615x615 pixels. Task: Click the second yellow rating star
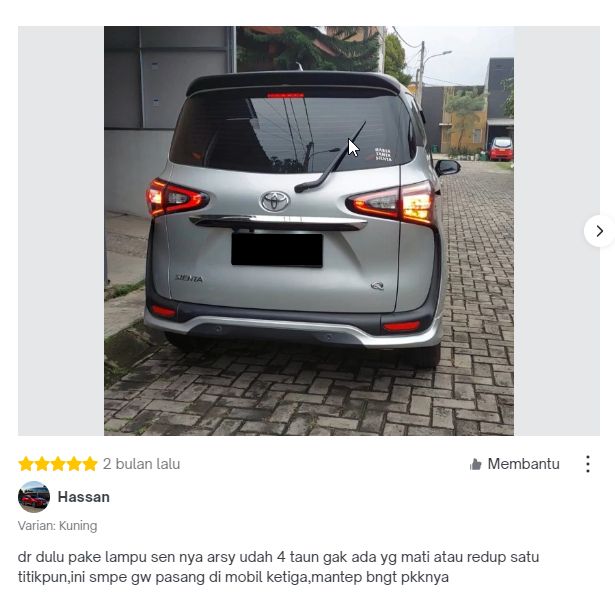coord(42,464)
